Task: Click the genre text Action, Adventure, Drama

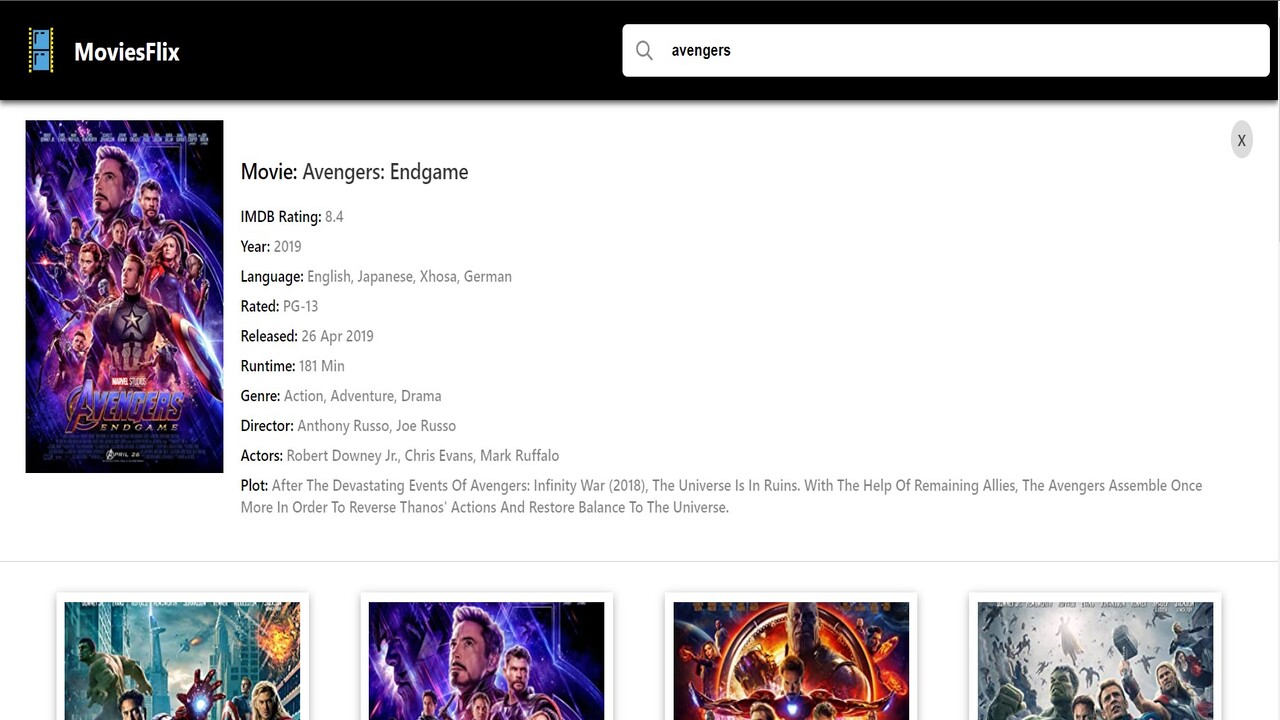Action: click(x=362, y=396)
